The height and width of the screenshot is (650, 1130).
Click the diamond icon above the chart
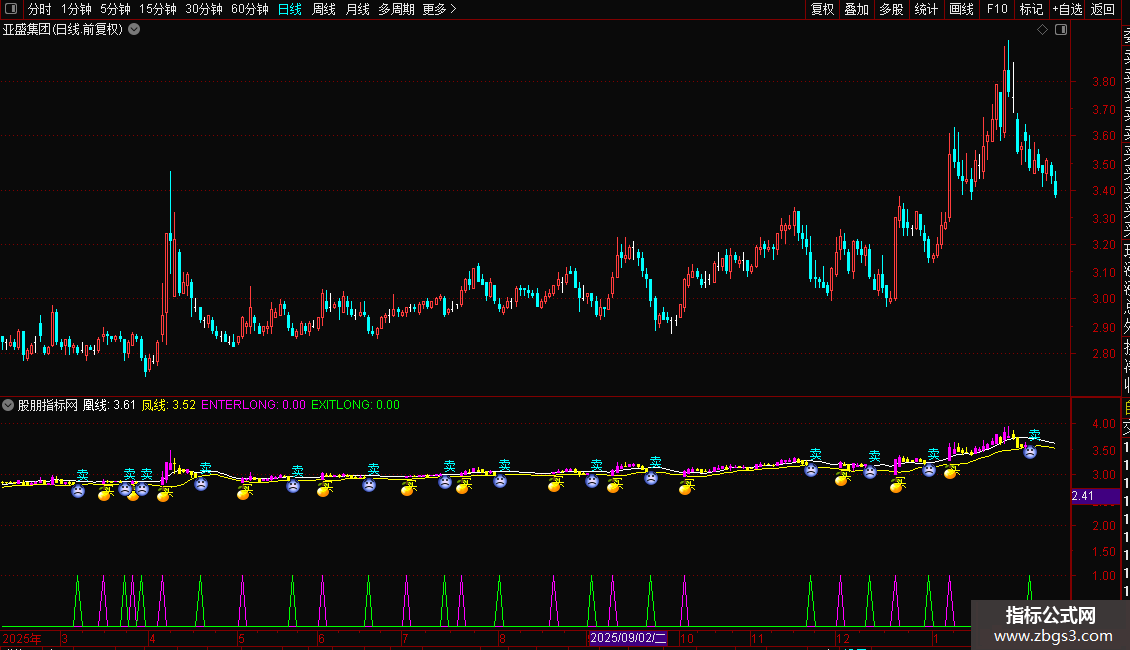pyautogui.click(x=1042, y=30)
